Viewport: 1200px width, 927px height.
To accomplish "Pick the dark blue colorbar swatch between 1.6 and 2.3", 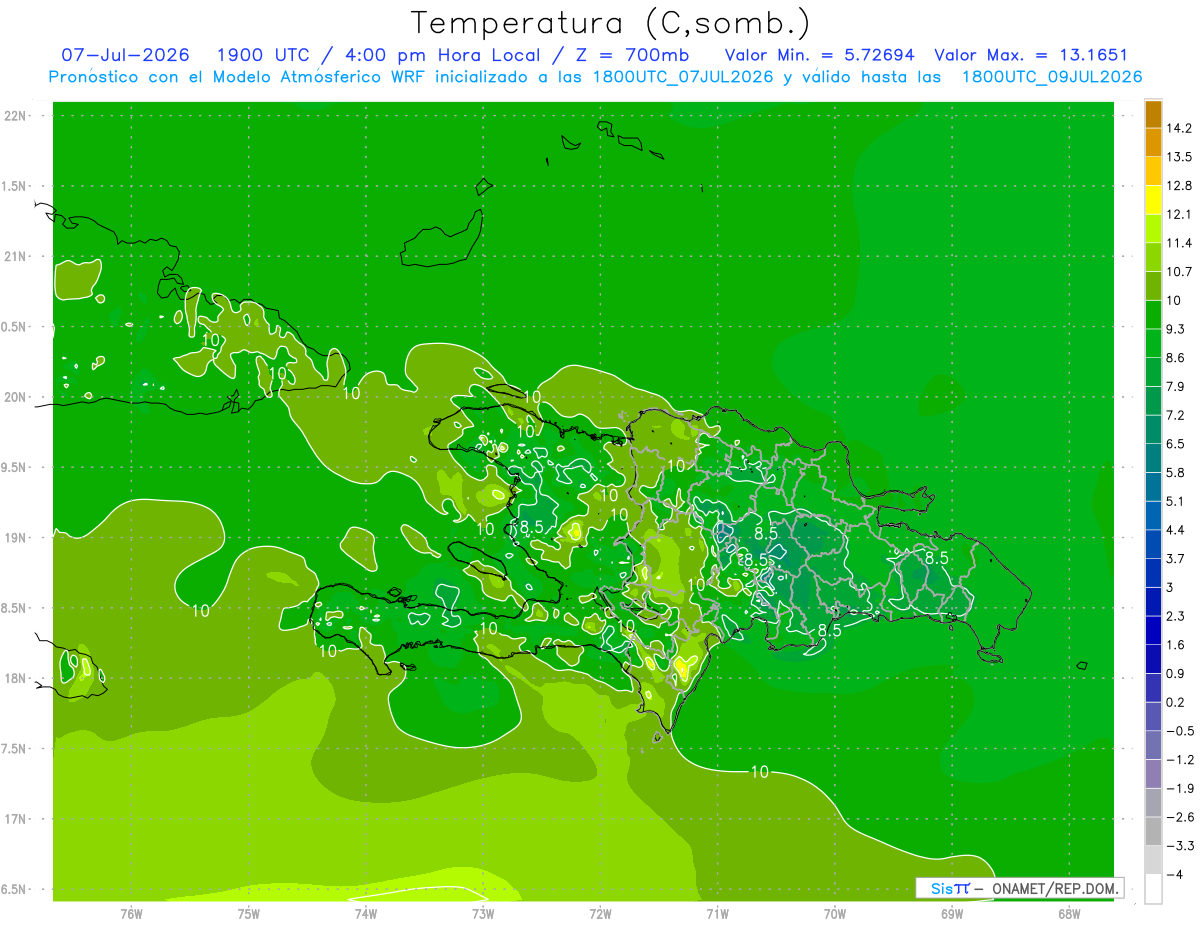I will click(x=1153, y=630).
